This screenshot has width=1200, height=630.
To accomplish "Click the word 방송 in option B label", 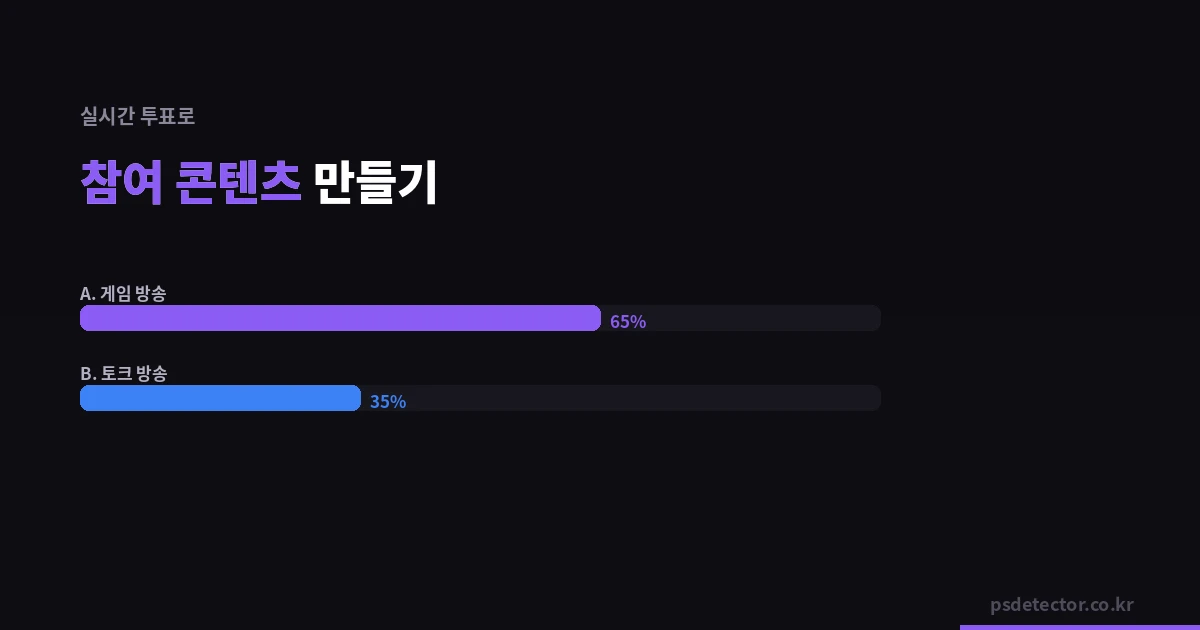I will click(151, 374).
